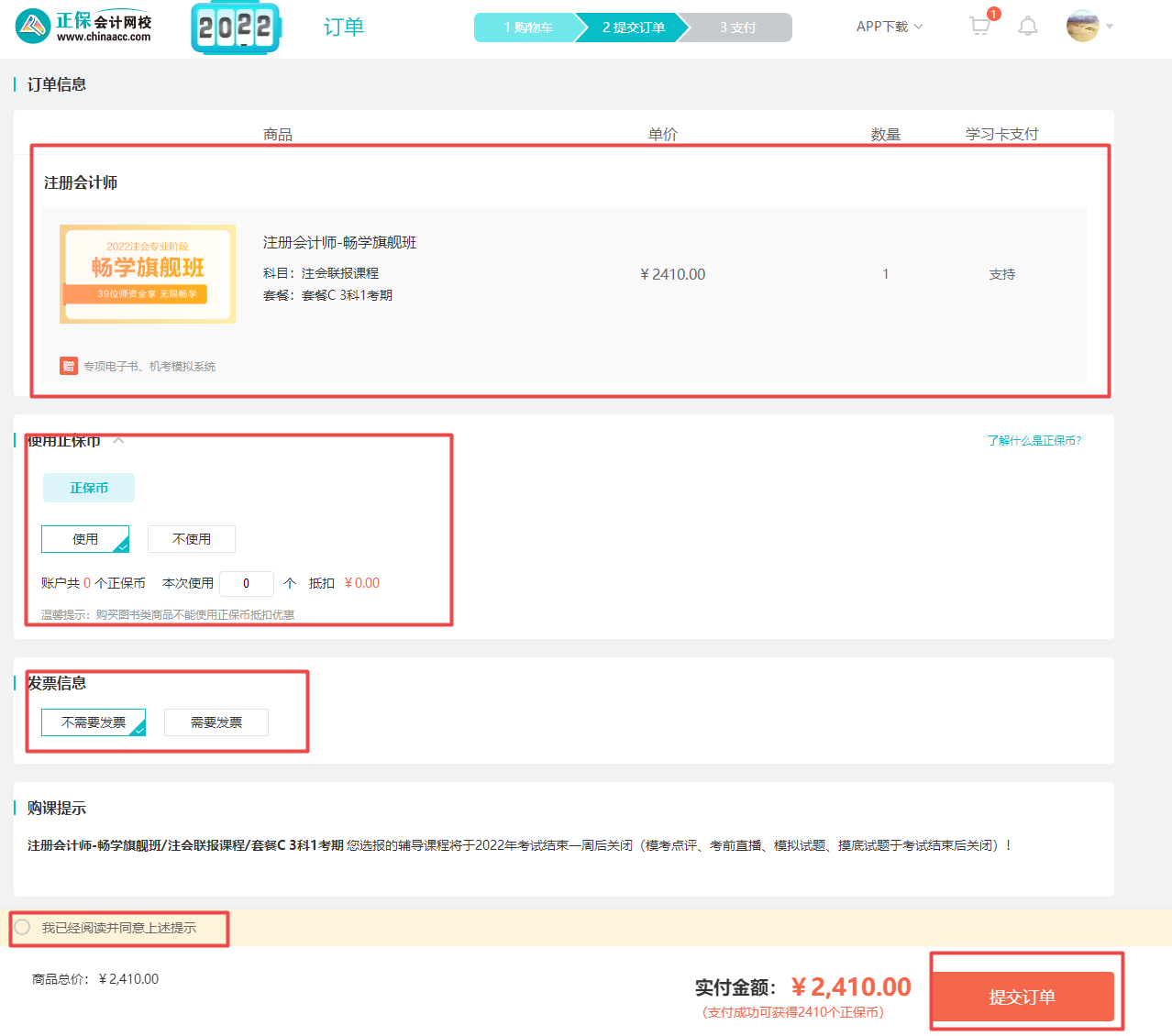Open 了解什么是正保币 link
The height and width of the screenshot is (1036, 1172).
tap(1034, 441)
